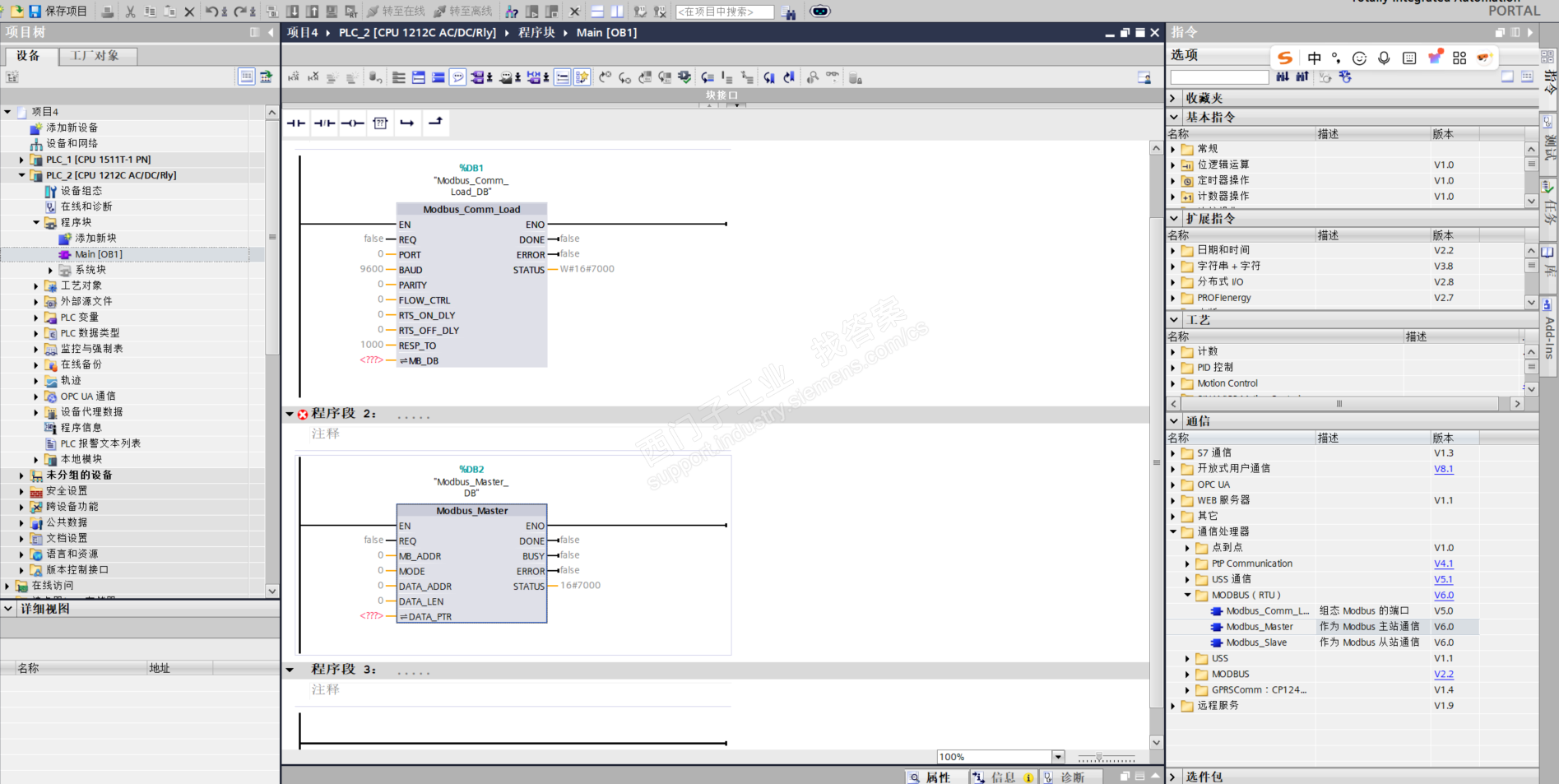Click the Redo arrow icon
This screenshot has width=1559, height=784.
tap(240, 12)
